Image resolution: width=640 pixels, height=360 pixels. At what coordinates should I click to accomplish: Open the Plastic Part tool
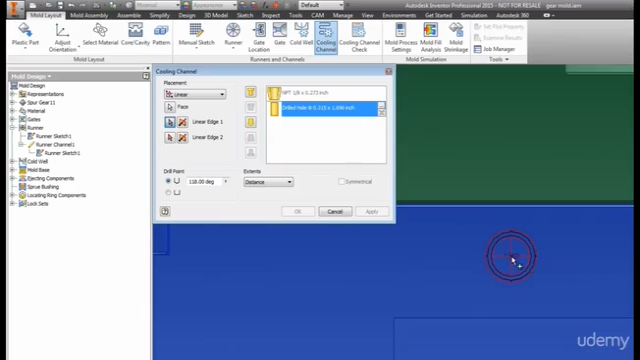(x=25, y=36)
